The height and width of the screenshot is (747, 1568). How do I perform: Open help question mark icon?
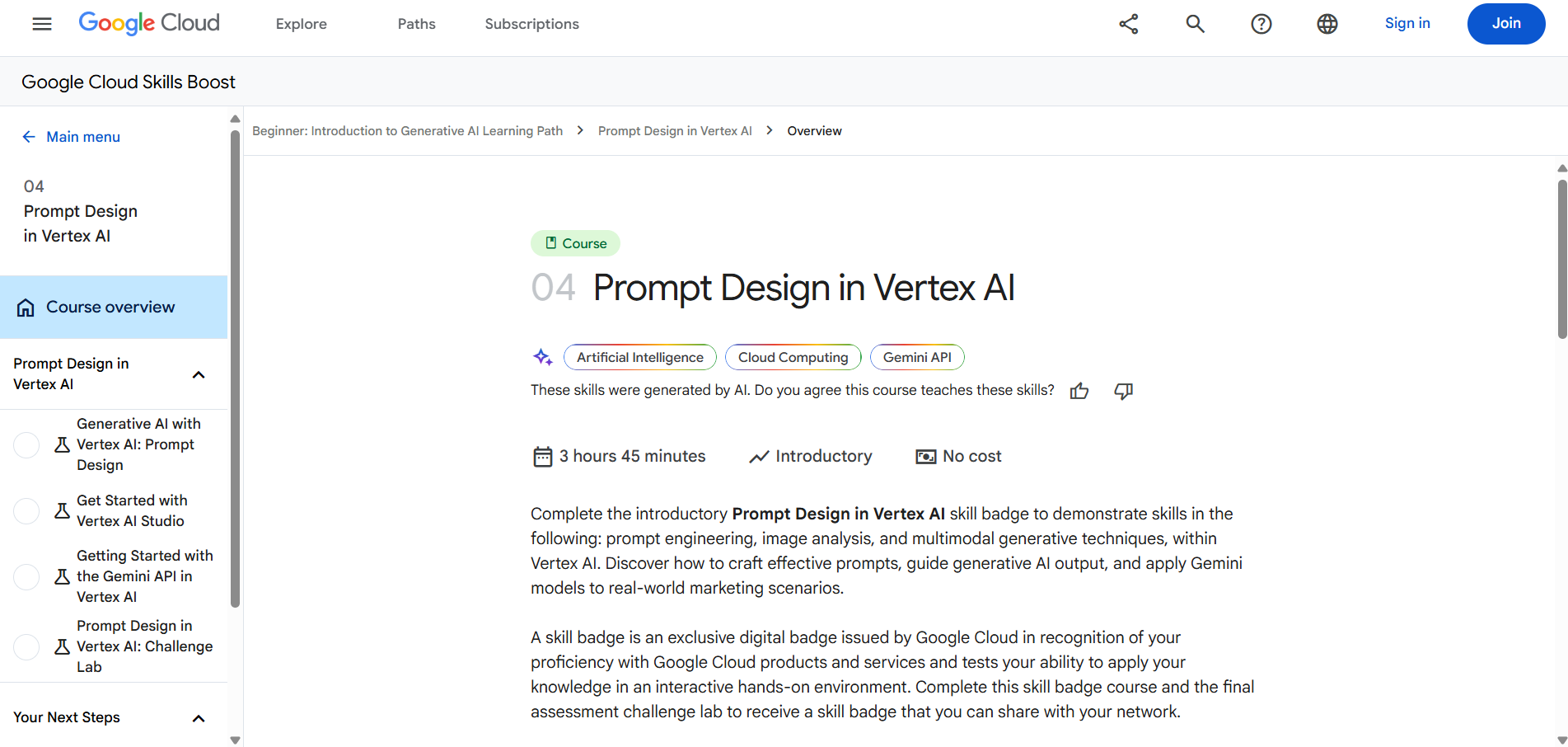pyautogui.click(x=1261, y=24)
